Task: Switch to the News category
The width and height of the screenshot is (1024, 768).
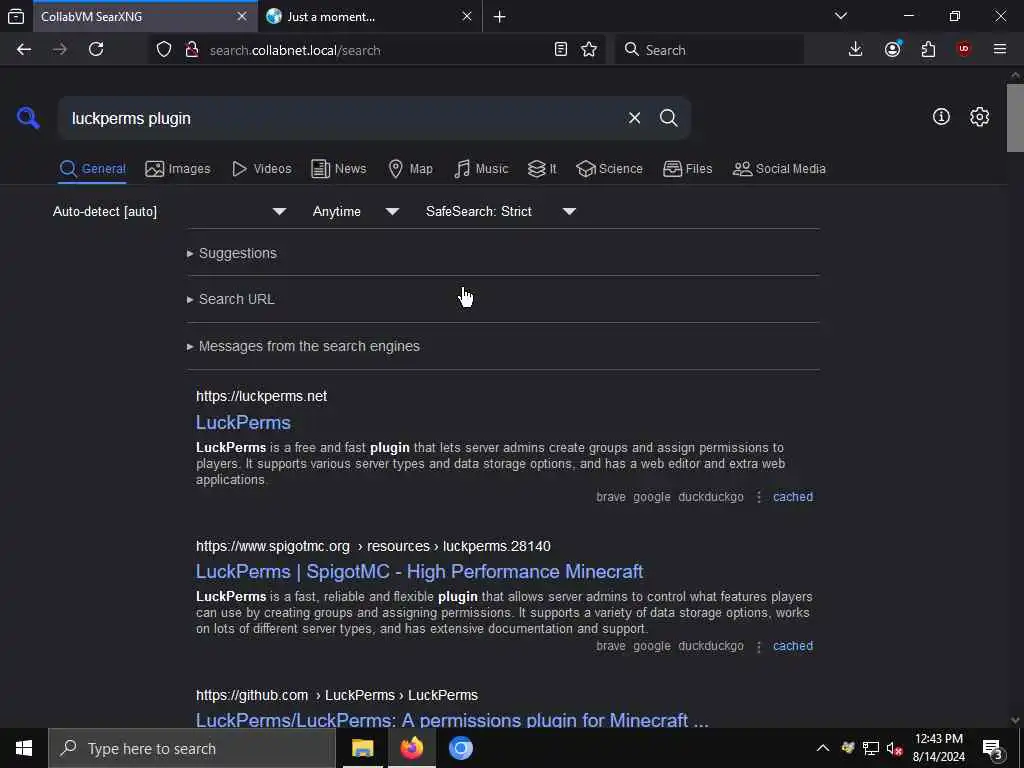Action: click(x=338, y=169)
